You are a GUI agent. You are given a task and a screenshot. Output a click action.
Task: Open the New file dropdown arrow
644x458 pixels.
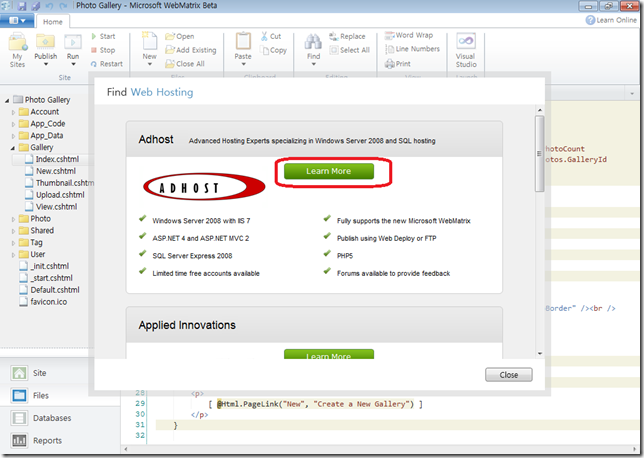(150, 64)
